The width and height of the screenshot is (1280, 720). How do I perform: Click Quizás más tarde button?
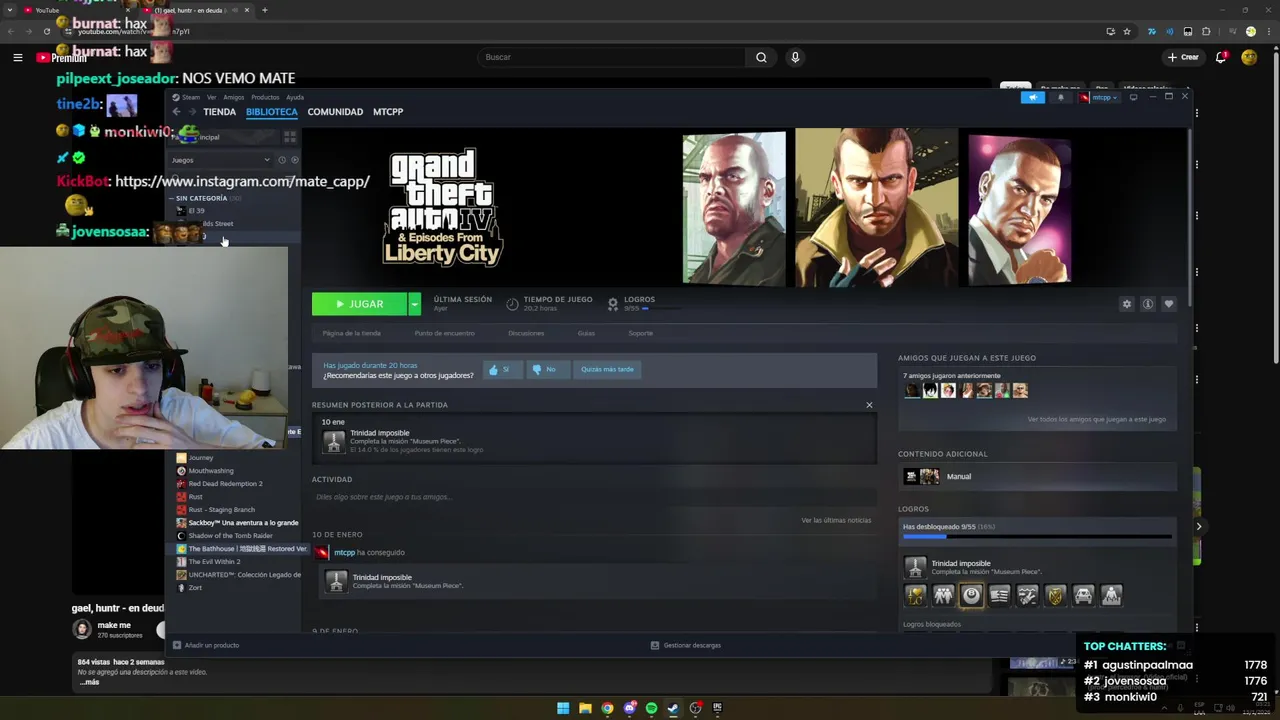607,370
